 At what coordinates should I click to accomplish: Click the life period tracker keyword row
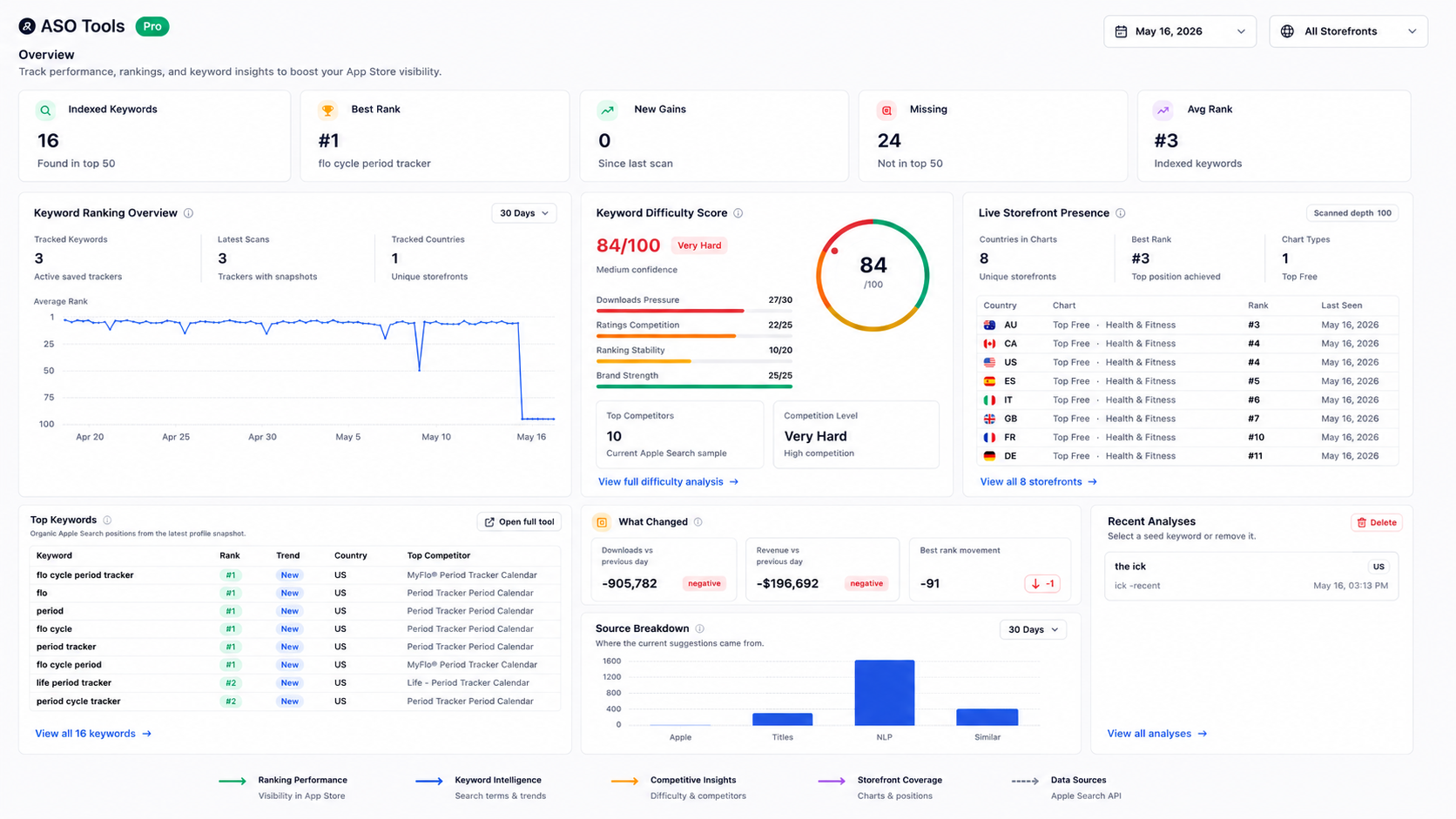point(295,683)
